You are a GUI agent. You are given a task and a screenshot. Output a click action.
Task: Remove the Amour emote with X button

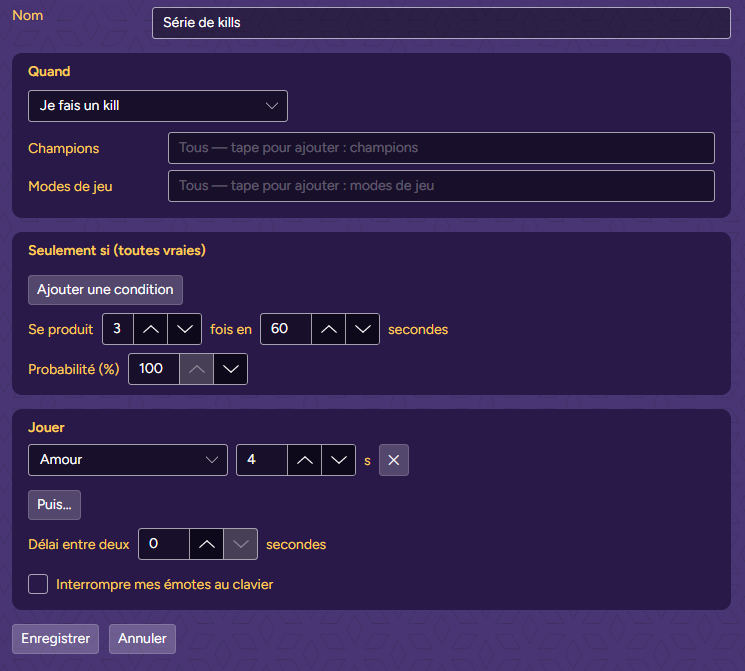point(393,460)
